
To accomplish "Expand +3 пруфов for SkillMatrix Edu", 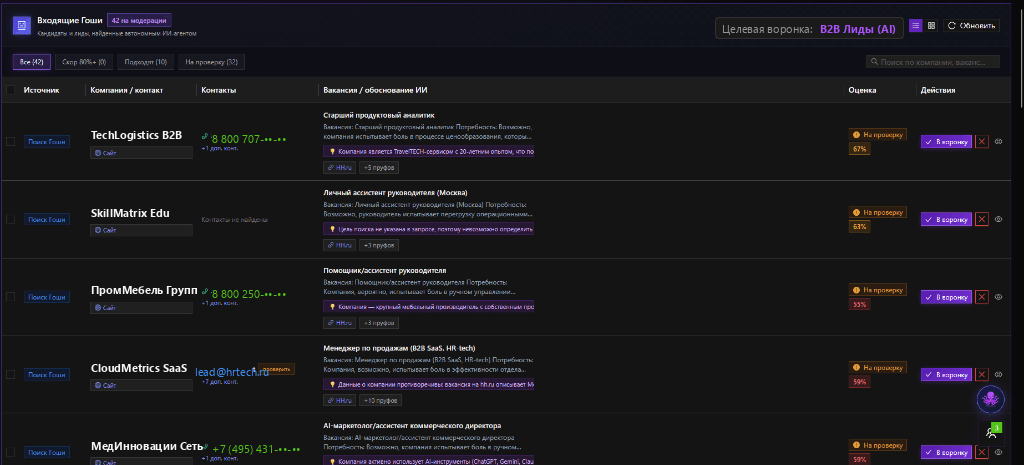I will tap(379, 246).
